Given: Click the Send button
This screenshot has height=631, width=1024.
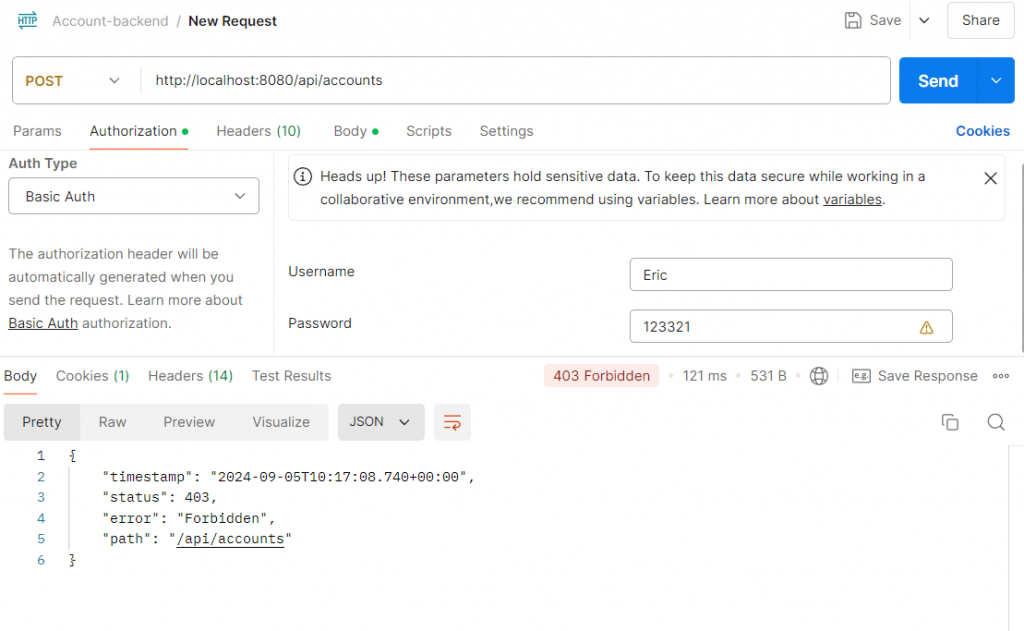Looking at the screenshot, I should [937, 81].
